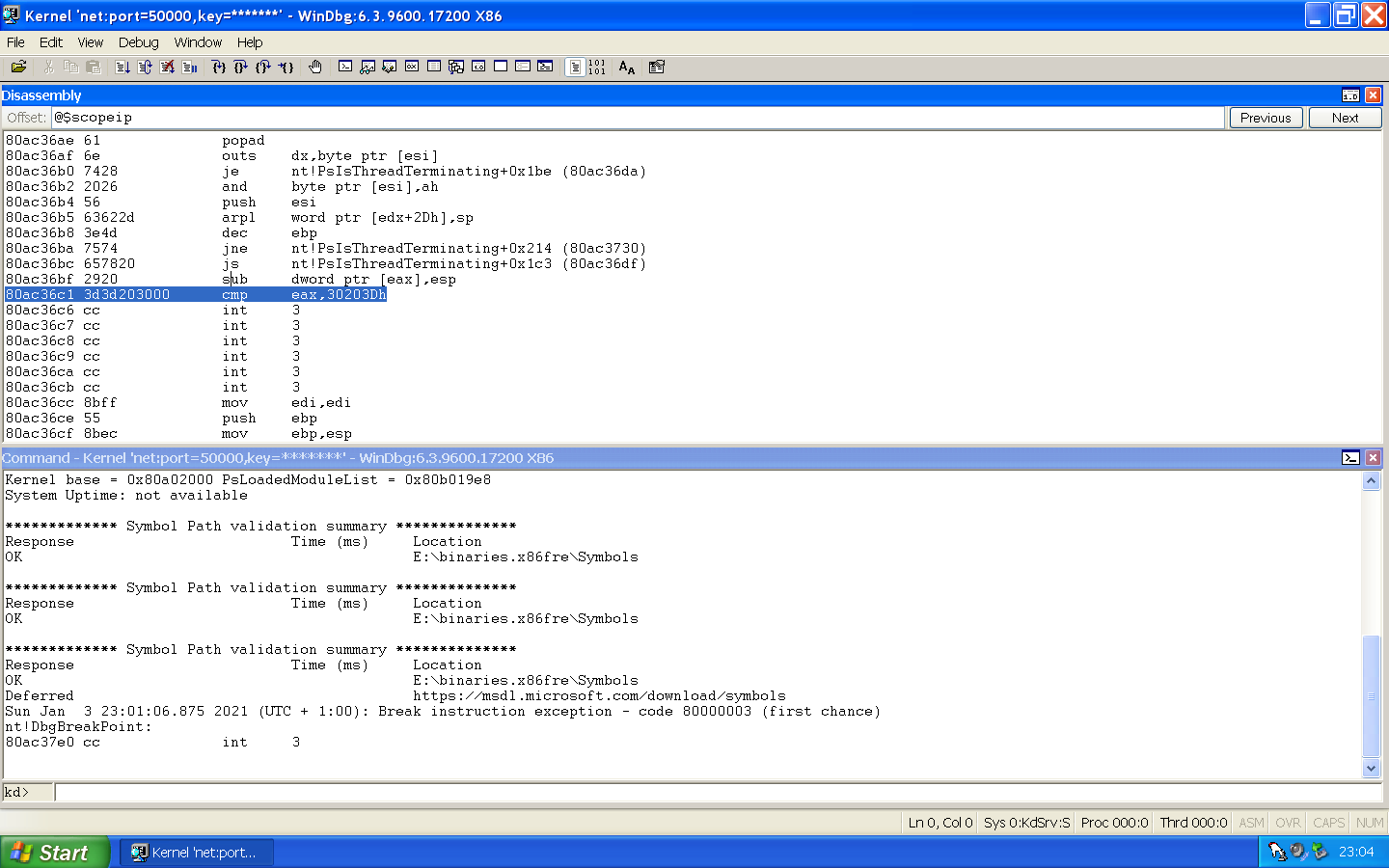Click the taskbar clock showing 23:04
This screenshot has height=868, width=1389.
[x=1356, y=852]
